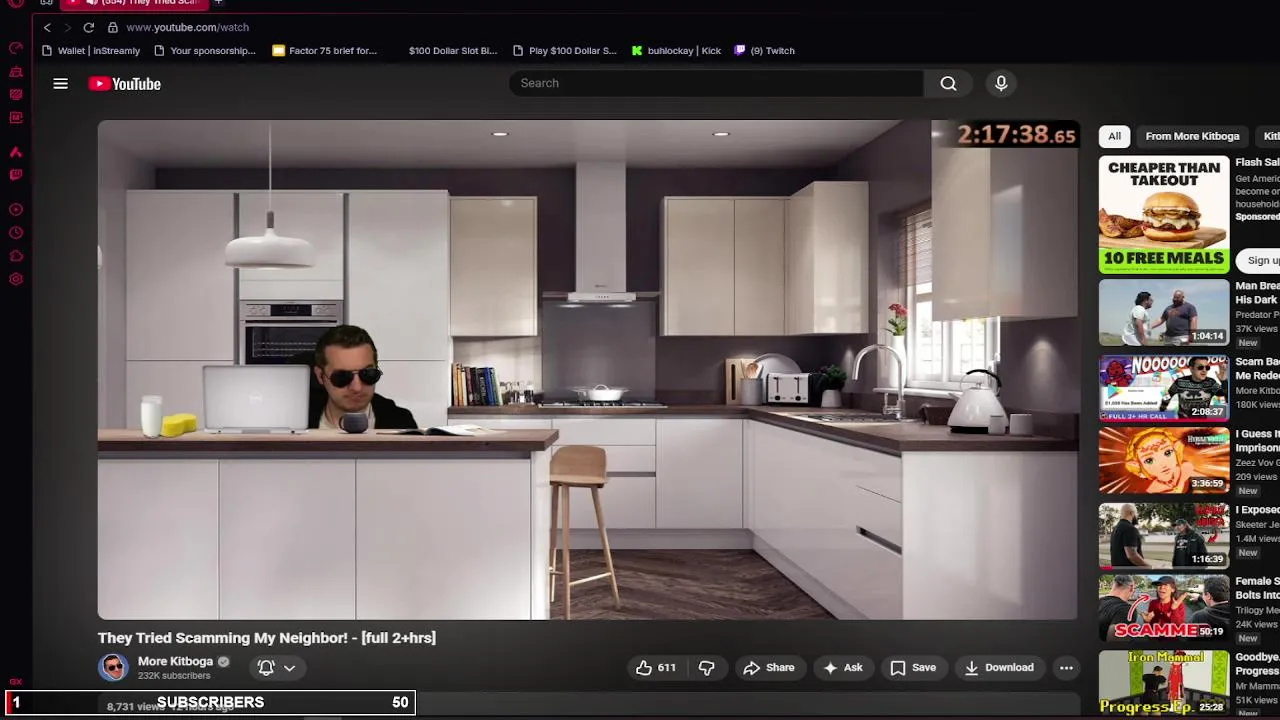The width and height of the screenshot is (1280, 720).
Task: Open the sidebar speedometer limiter icon
Action: 16,48
